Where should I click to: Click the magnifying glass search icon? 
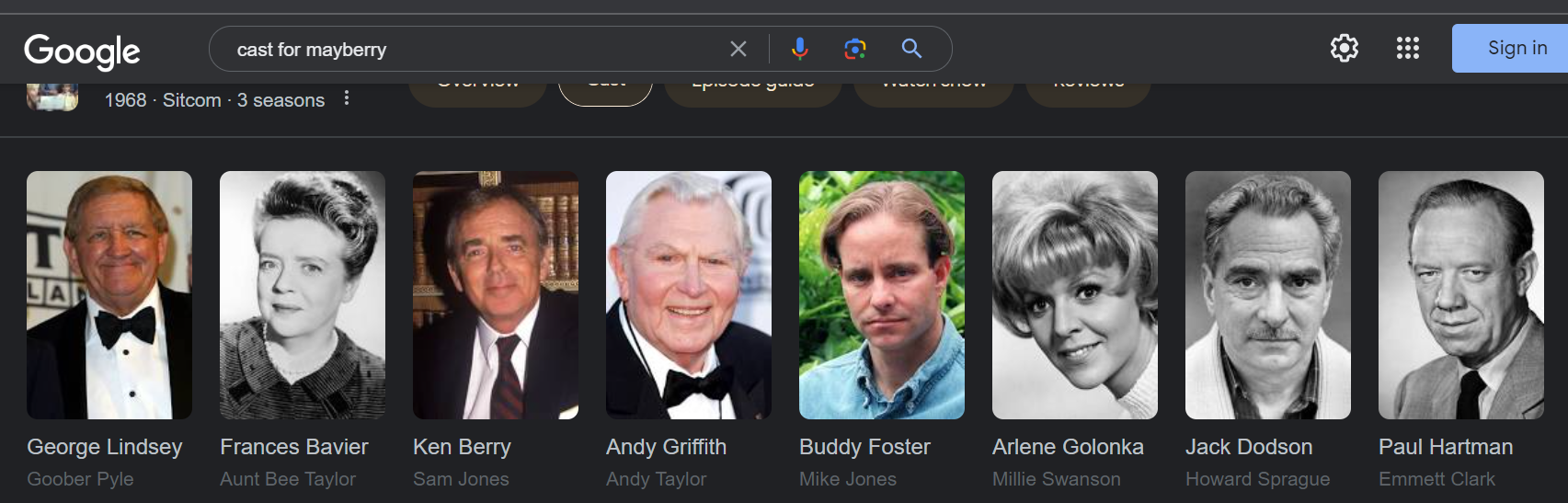click(x=911, y=49)
